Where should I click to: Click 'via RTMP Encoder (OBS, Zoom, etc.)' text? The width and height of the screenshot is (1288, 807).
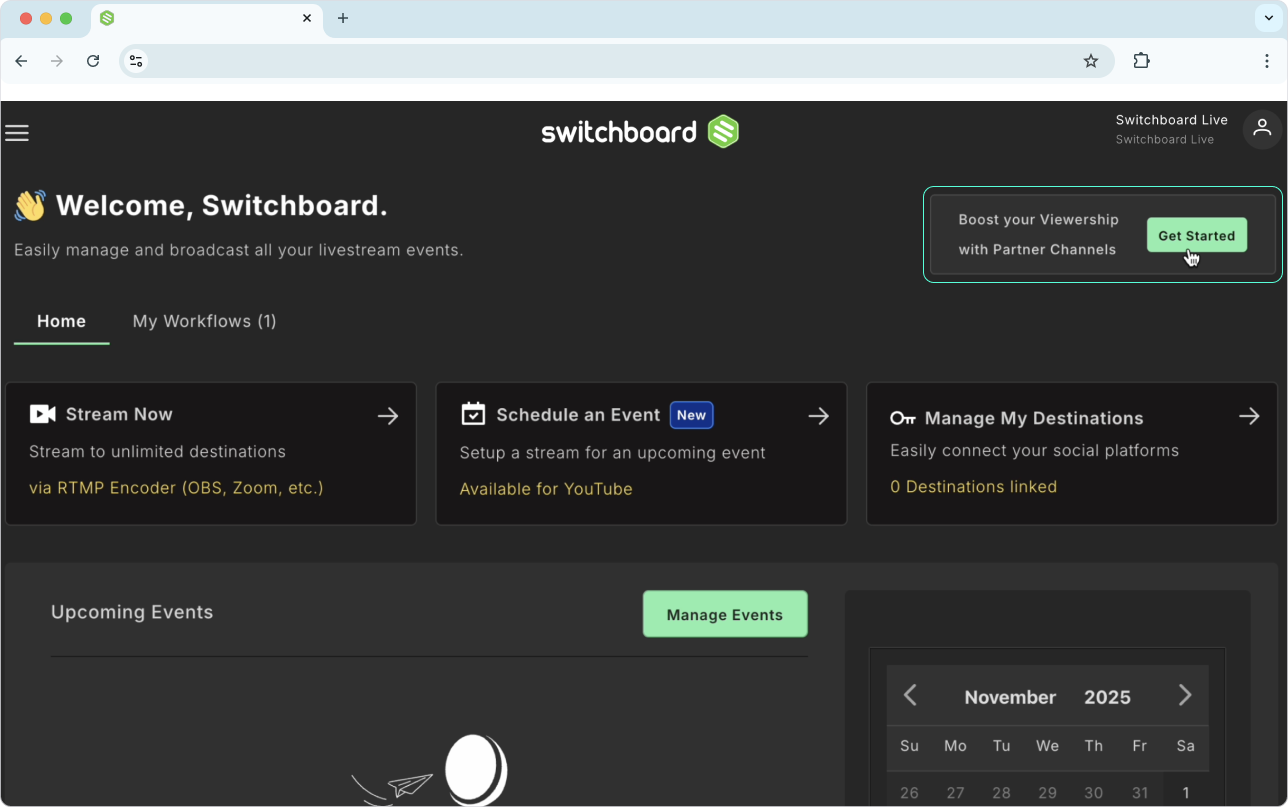pyautogui.click(x=176, y=488)
